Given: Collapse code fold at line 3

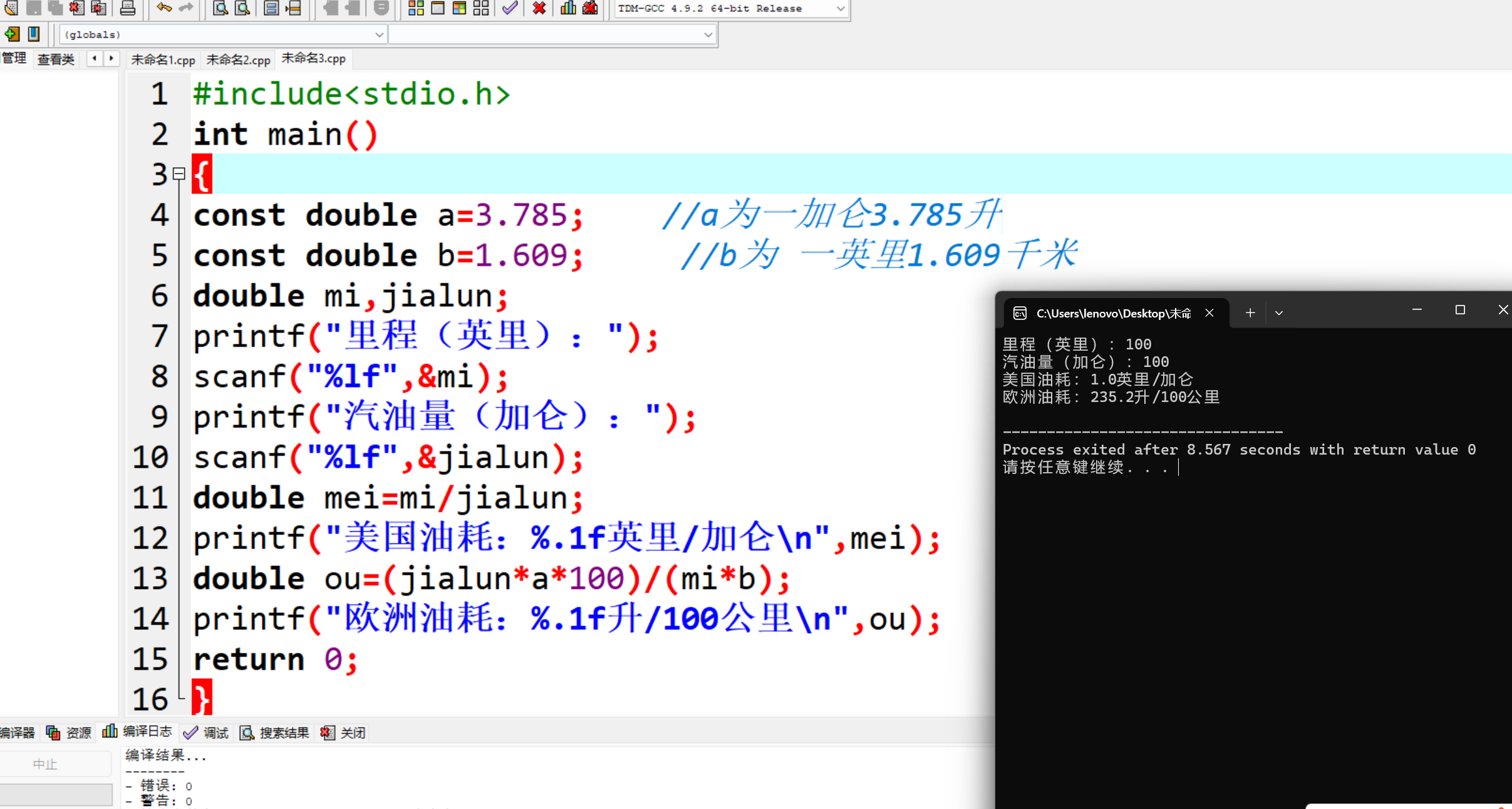Looking at the screenshot, I should 179,173.
